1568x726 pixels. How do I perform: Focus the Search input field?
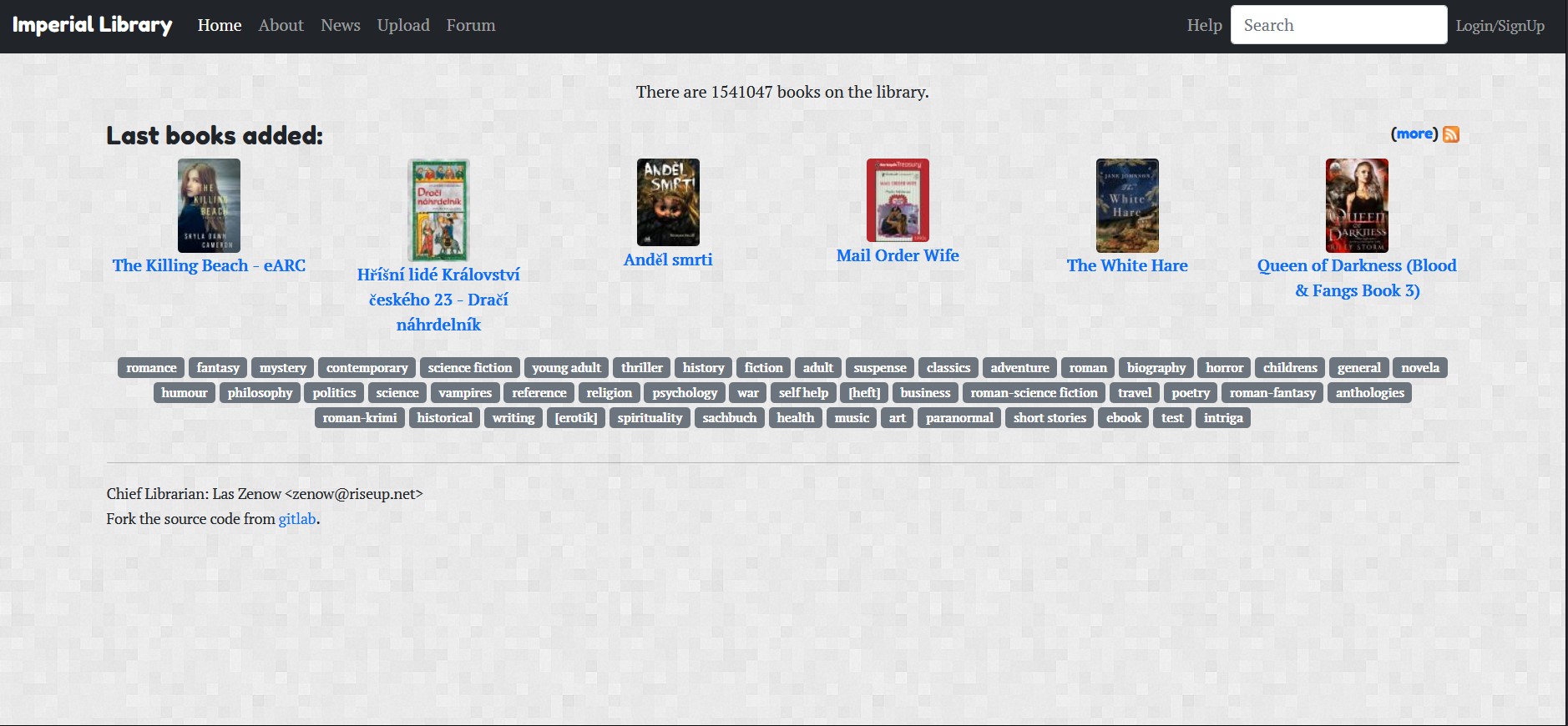(x=1339, y=25)
